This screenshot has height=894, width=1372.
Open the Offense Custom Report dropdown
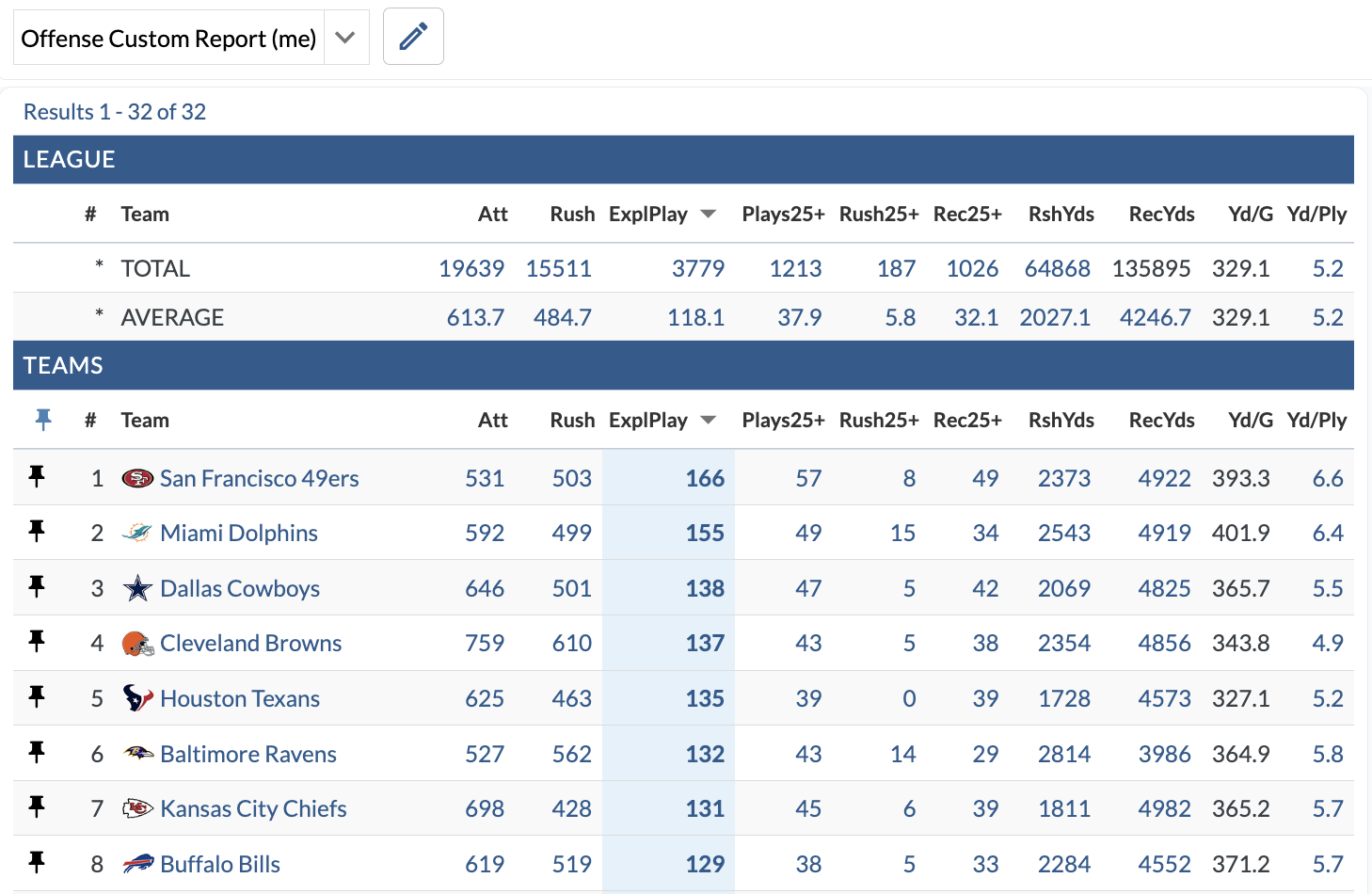click(x=345, y=38)
